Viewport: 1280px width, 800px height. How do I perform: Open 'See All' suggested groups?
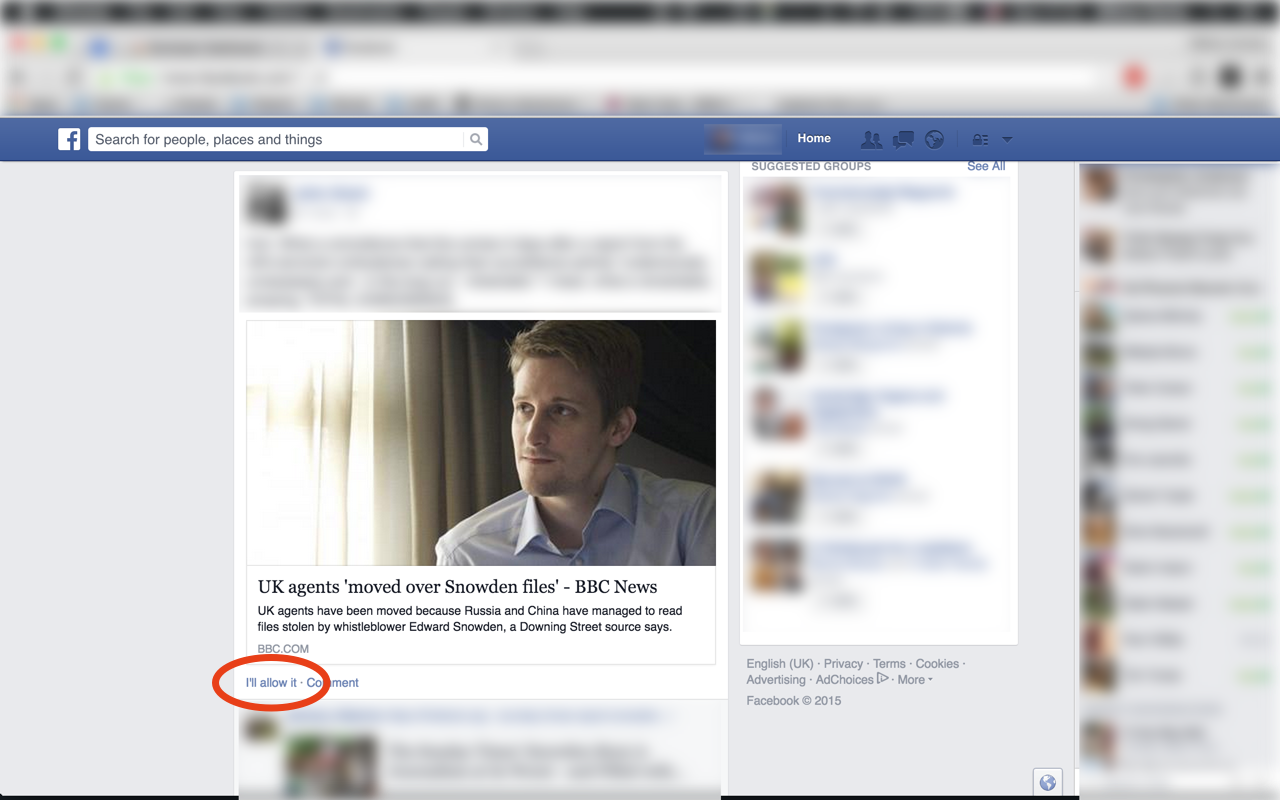point(986,166)
